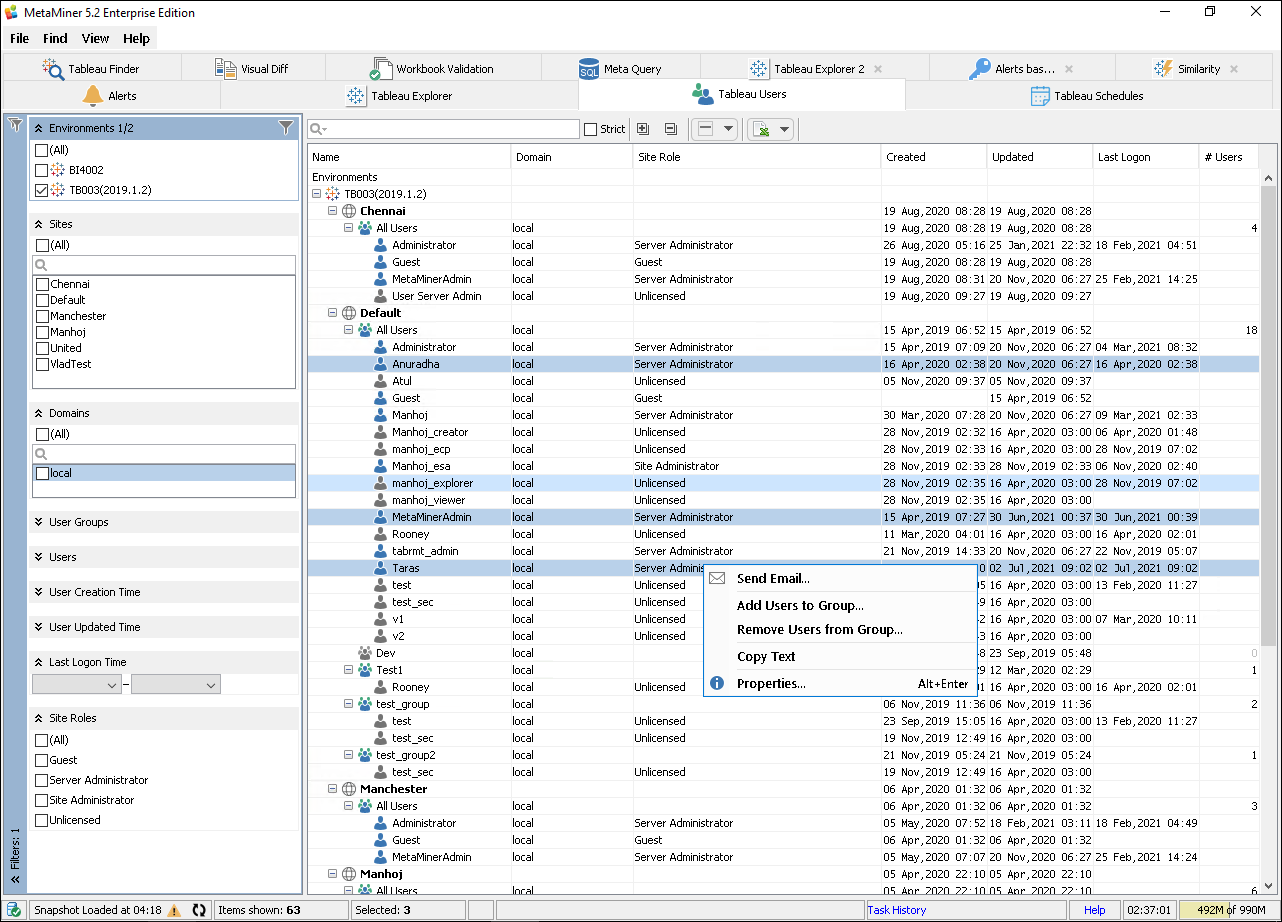Select the manhoj_explorer user row
1282x922 pixels.
[783, 483]
